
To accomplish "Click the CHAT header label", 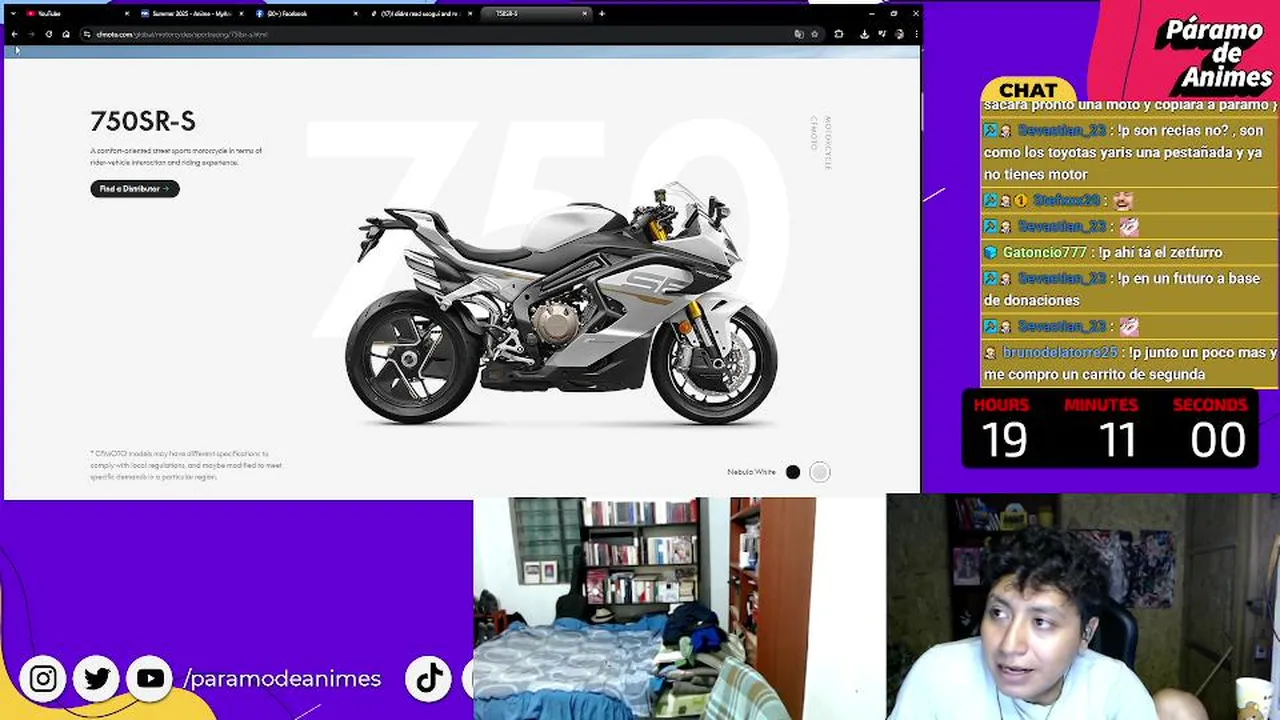I will point(1028,90).
